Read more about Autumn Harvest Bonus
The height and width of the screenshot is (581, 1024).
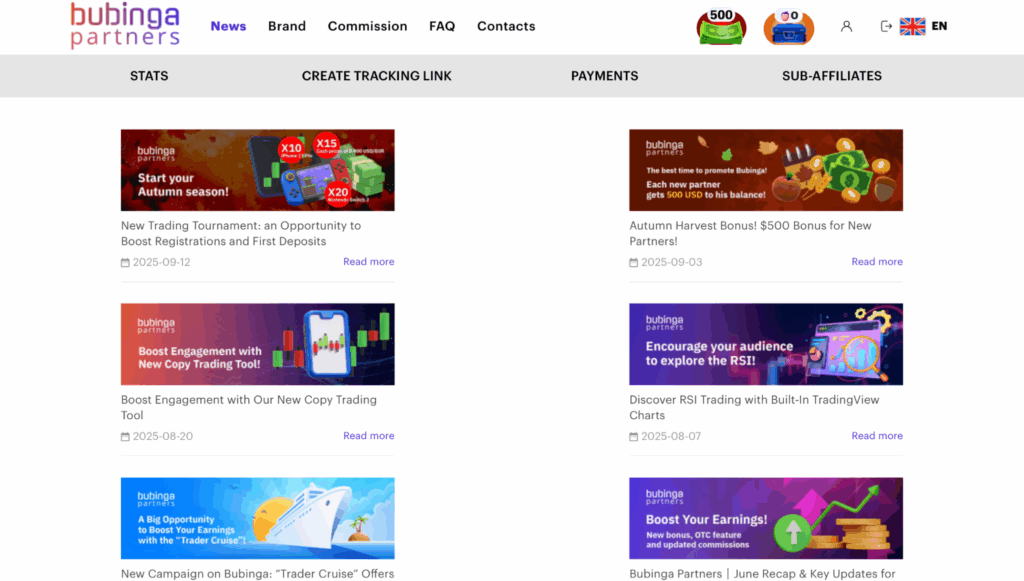coord(876,262)
